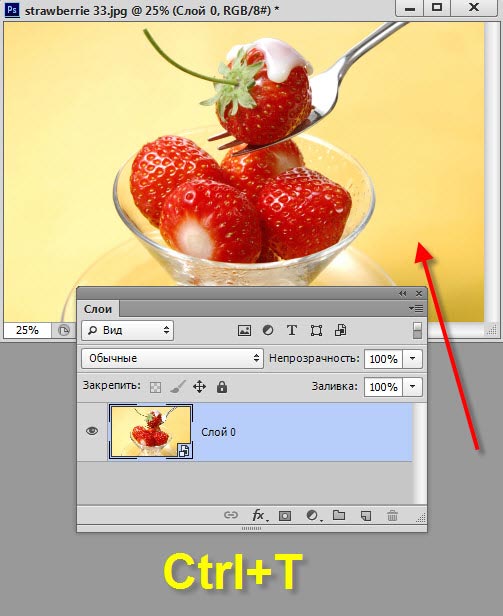
Task: Toggle lock all padlock
Action: tap(222, 387)
